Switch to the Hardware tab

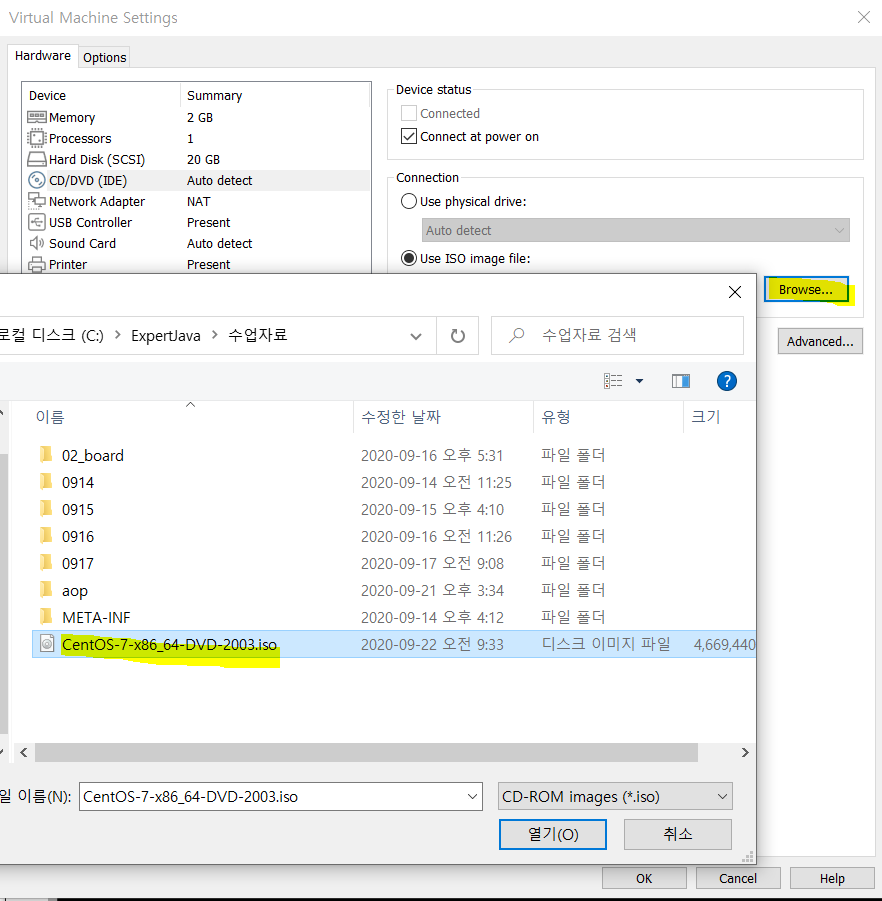tap(43, 56)
